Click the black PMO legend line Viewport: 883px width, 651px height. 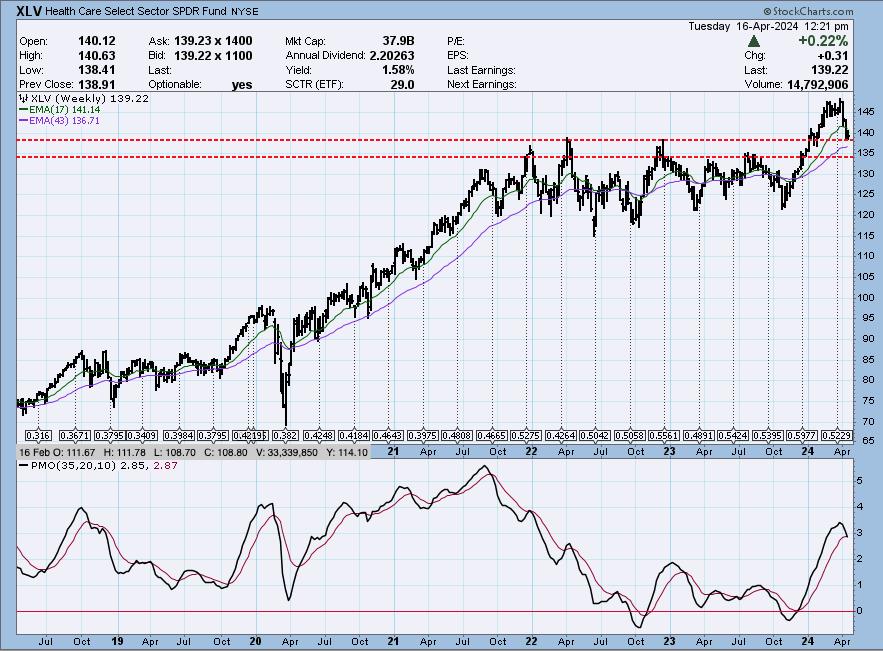coord(24,466)
